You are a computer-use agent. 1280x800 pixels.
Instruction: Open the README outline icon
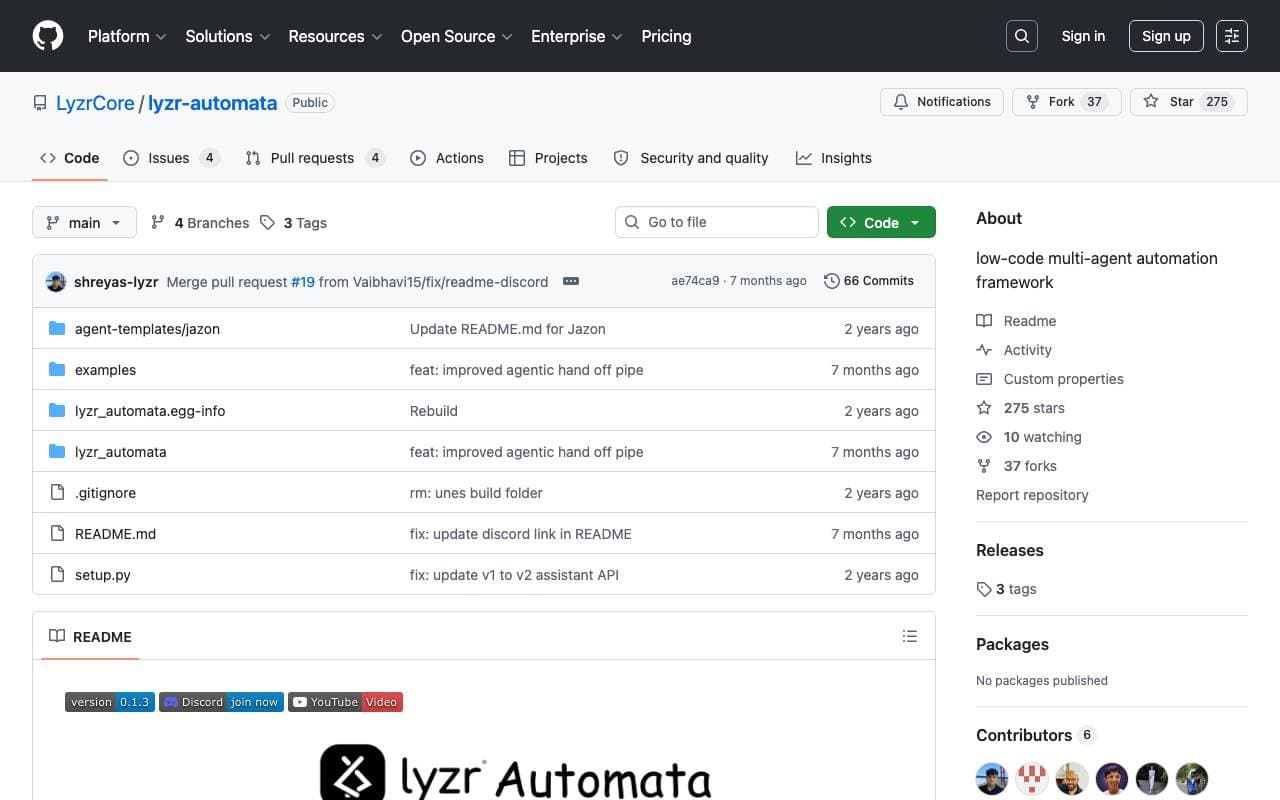pyautogui.click(x=910, y=636)
